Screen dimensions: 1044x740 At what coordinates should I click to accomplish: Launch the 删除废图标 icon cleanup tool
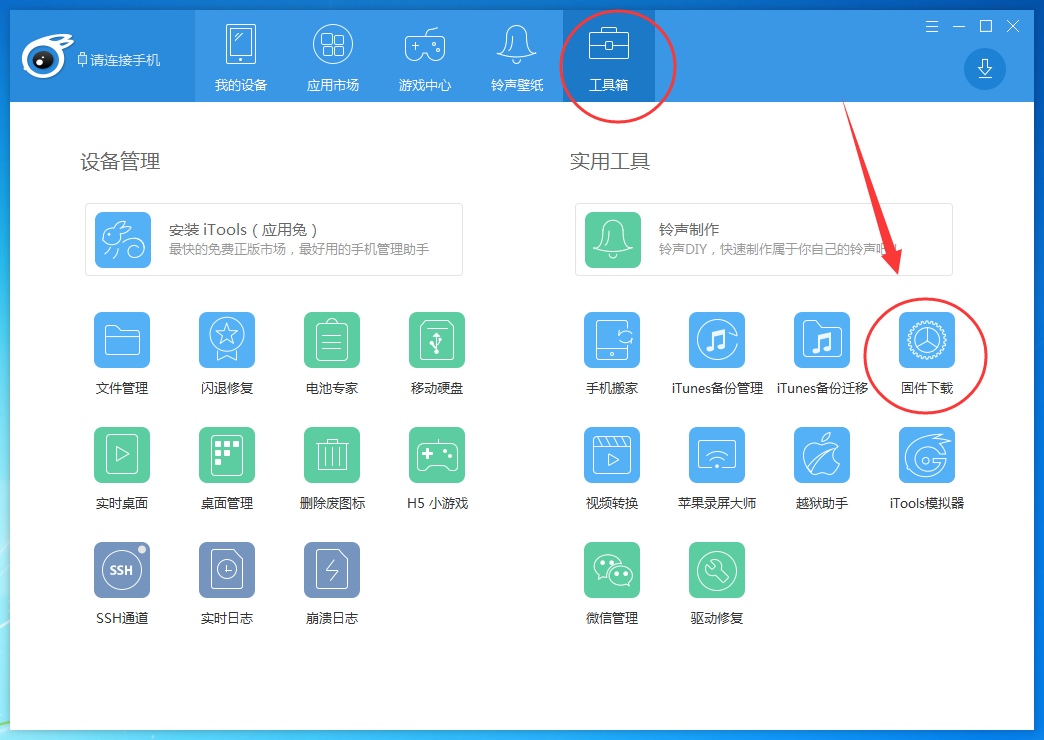click(331, 455)
